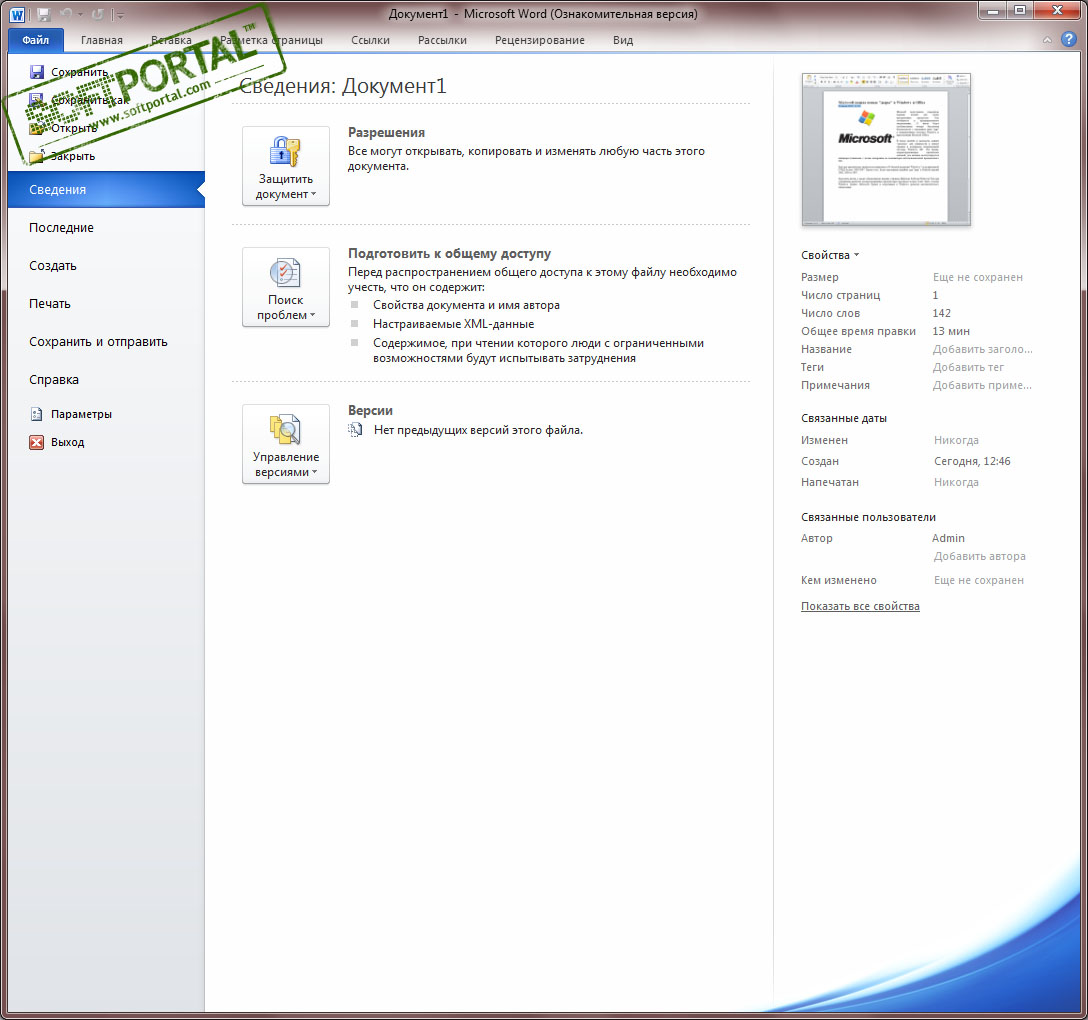This screenshot has width=1088, height=1020.
Task: Expand the Управление версиями dropdown arrow
Action: 314,472
